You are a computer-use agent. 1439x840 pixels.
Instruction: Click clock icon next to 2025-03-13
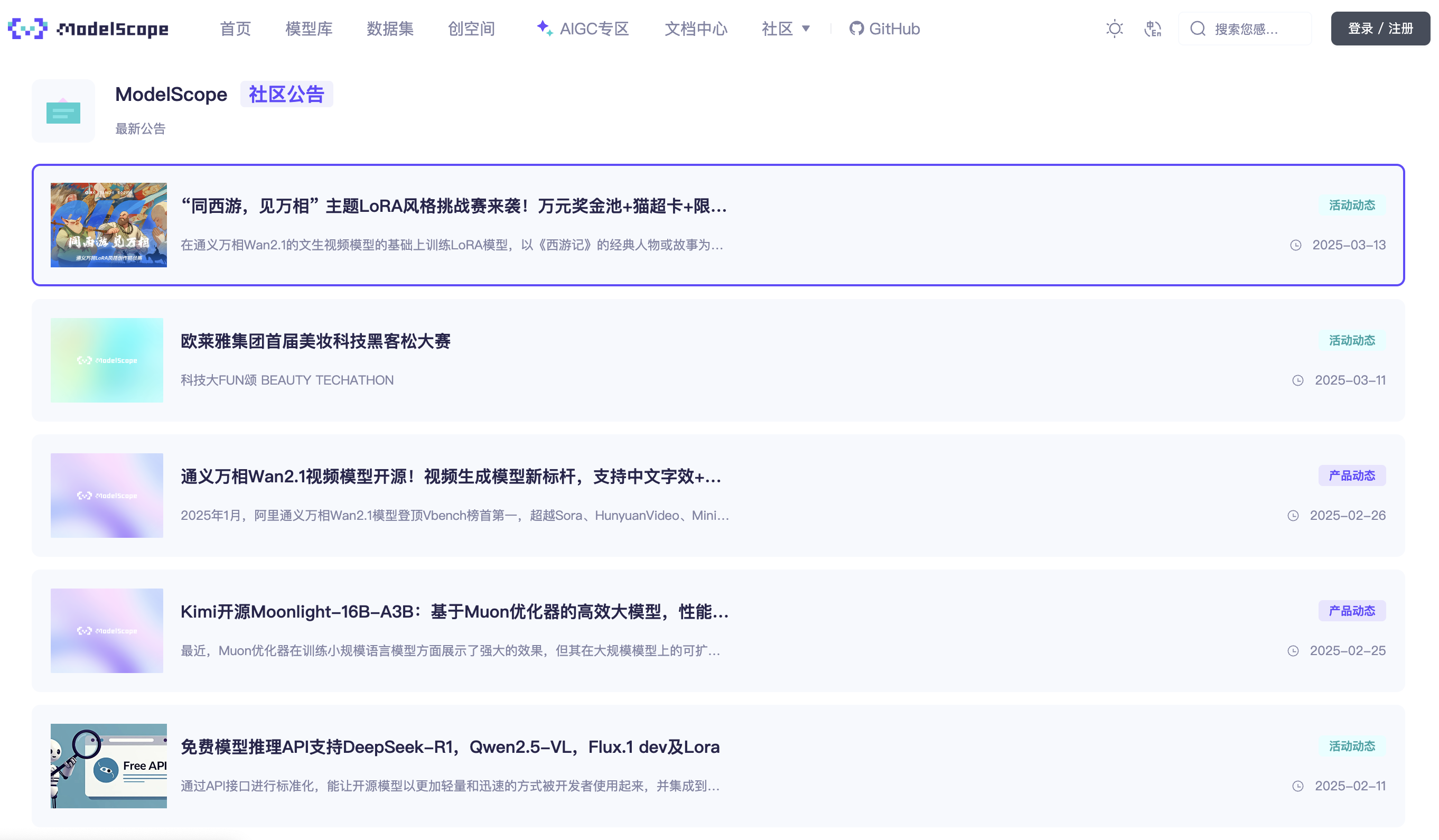(1295, 245)
